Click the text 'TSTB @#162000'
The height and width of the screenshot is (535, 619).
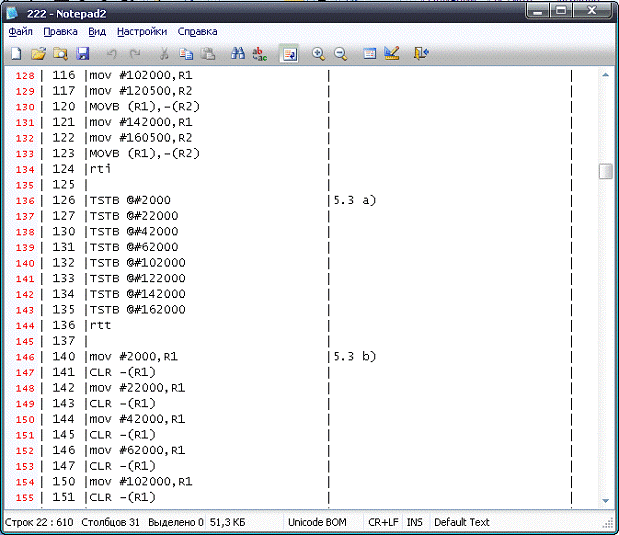click(137, 310)
